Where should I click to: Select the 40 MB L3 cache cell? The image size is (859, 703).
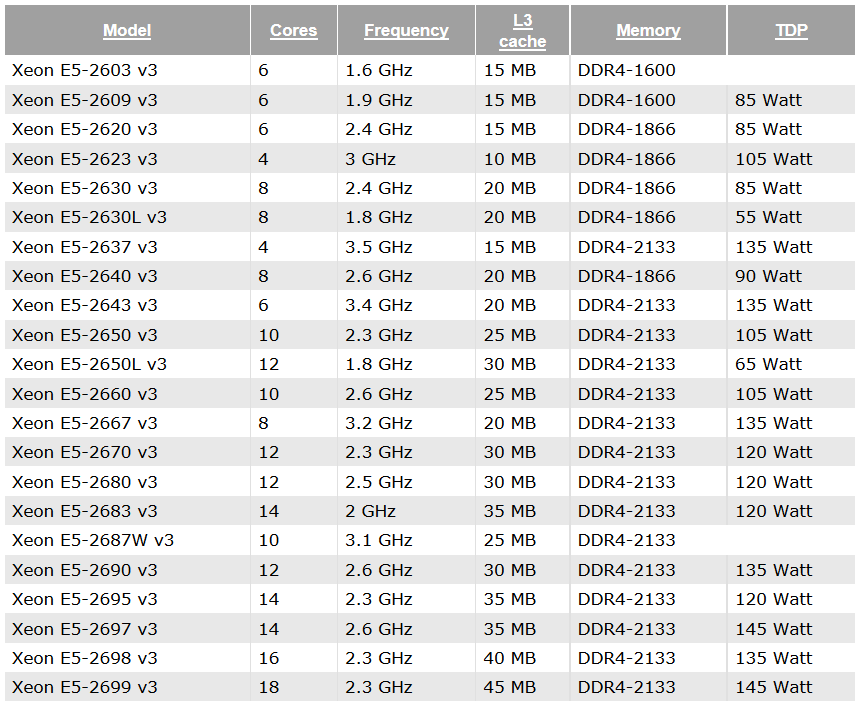pyautogui.click(x=509, y=658)
